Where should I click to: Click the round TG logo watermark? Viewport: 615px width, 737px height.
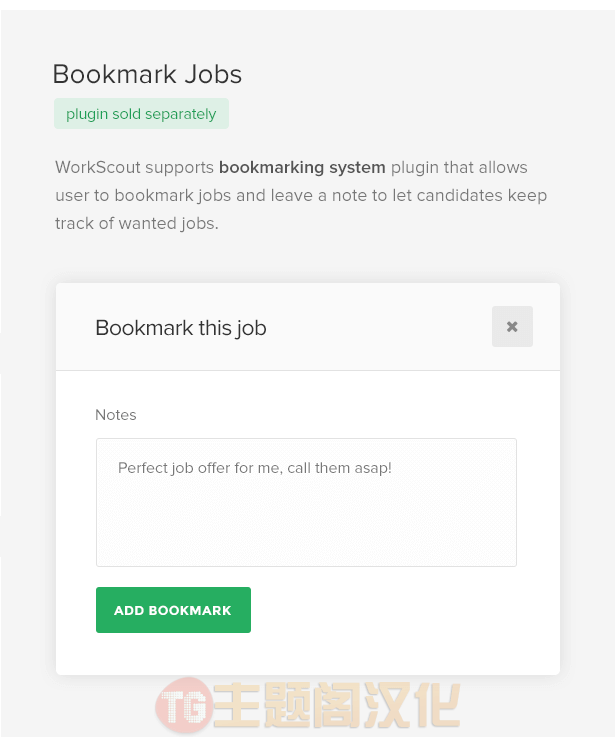(183, 704)
